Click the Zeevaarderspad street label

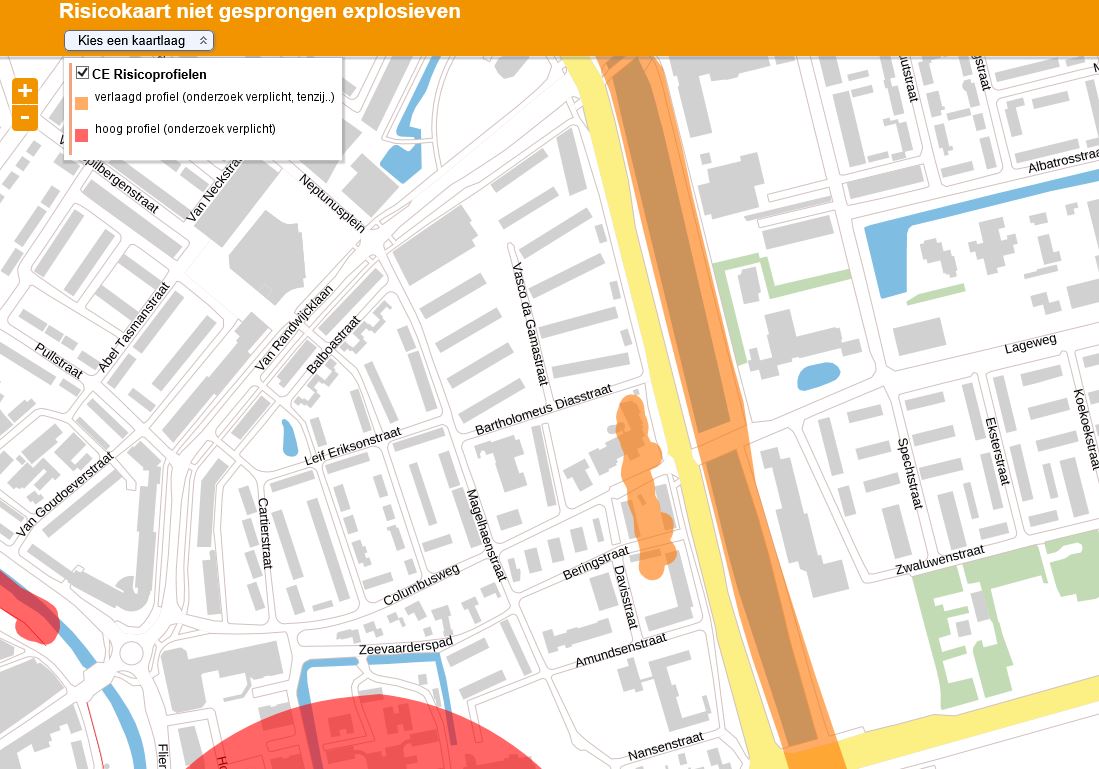(x=406, y=646)
